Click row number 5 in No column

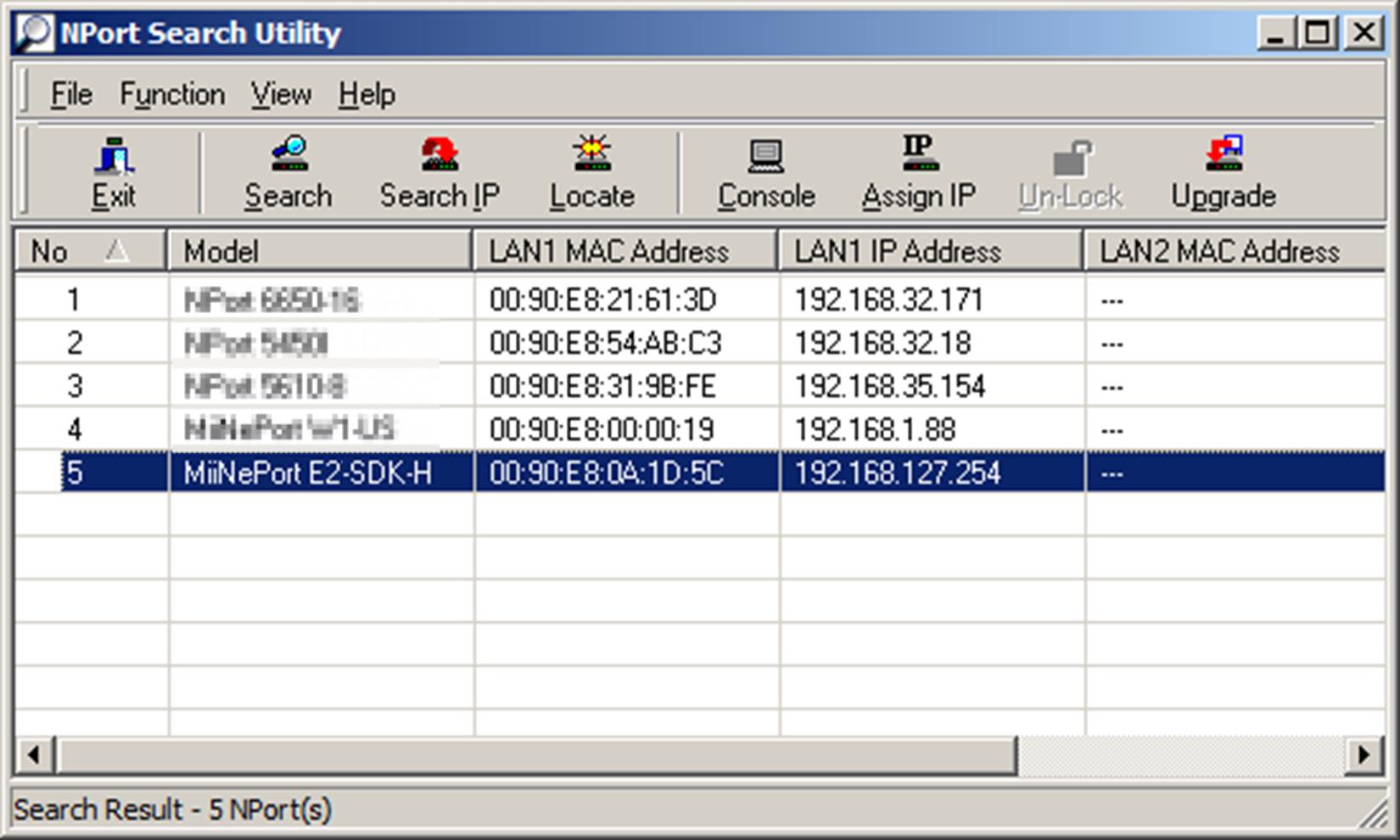[x=75, y=473]
